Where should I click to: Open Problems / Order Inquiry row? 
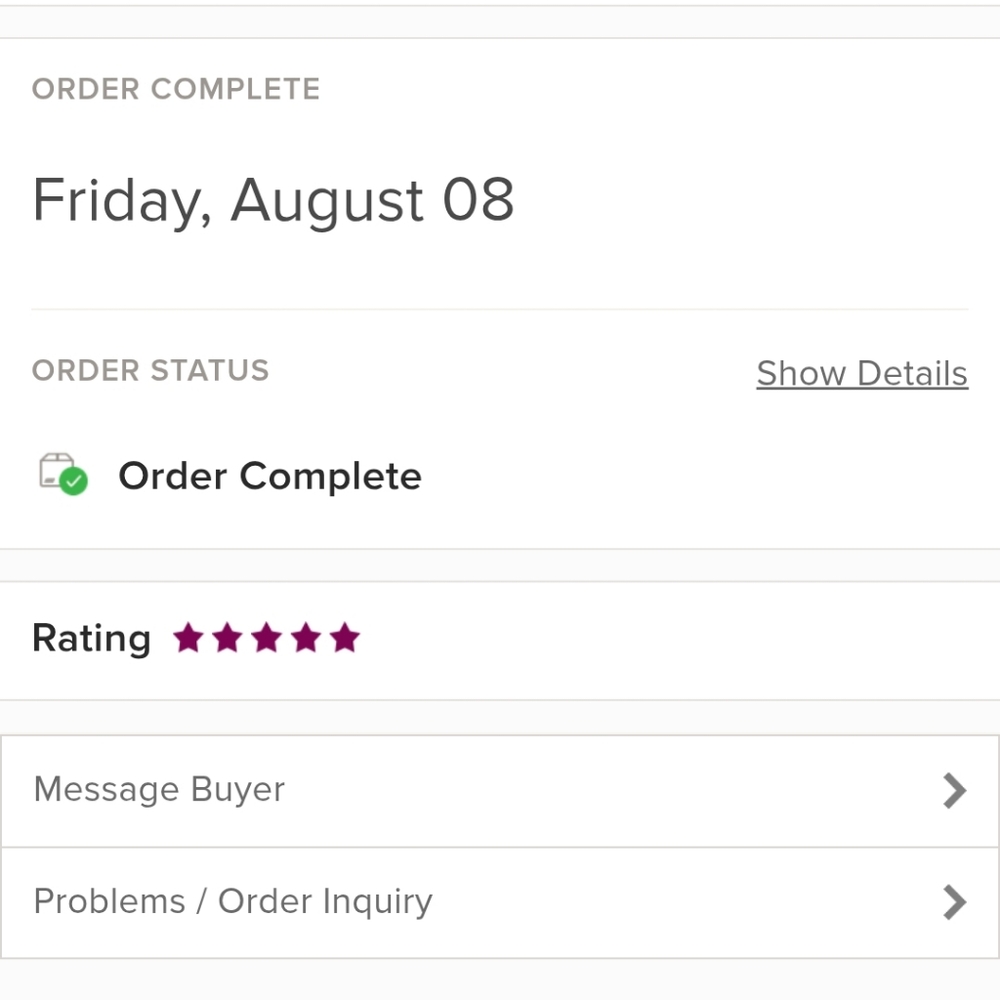click(x=500, y=902)
